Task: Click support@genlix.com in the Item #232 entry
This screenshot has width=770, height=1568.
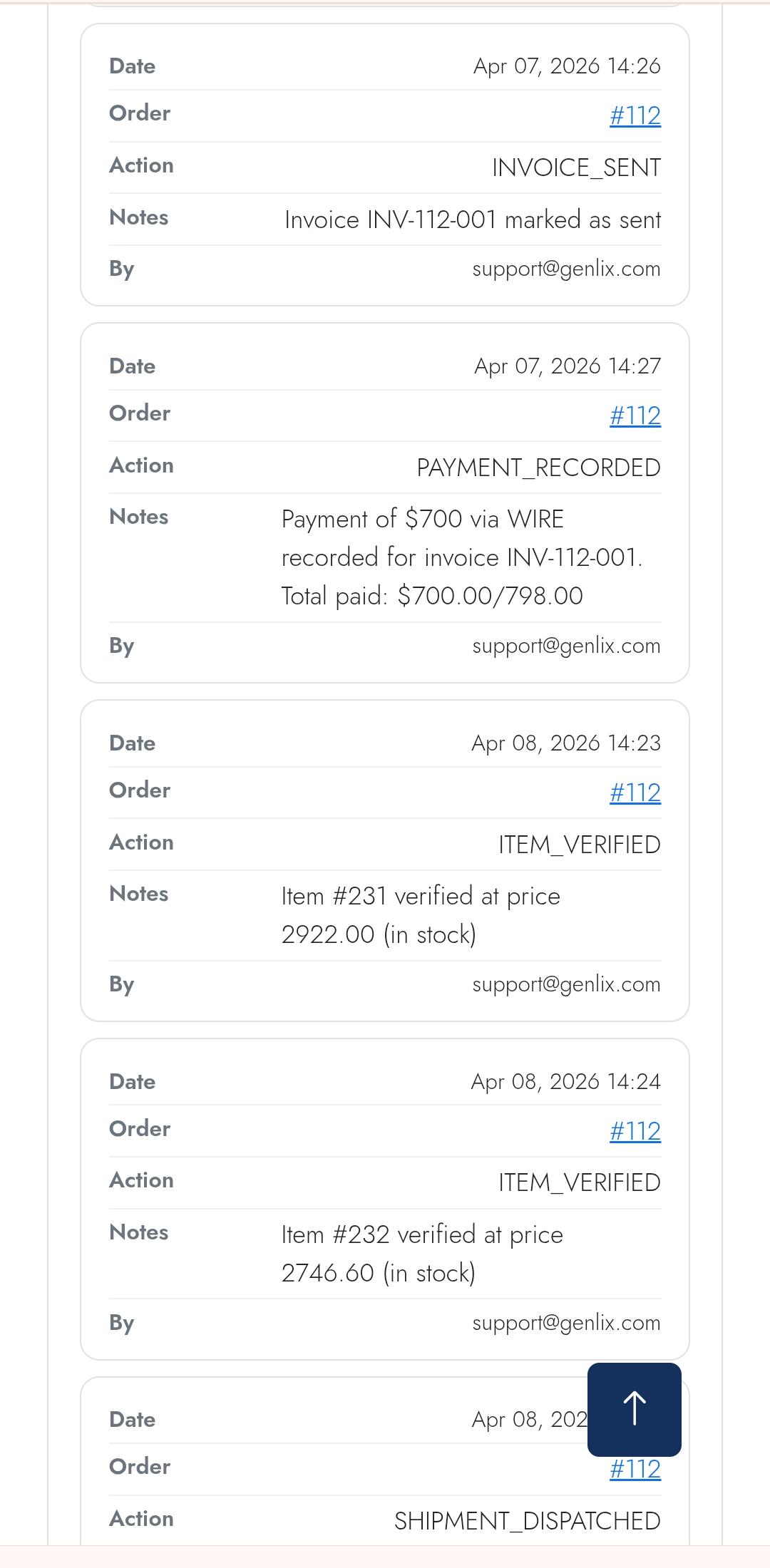Action: tap(566, 1323)
